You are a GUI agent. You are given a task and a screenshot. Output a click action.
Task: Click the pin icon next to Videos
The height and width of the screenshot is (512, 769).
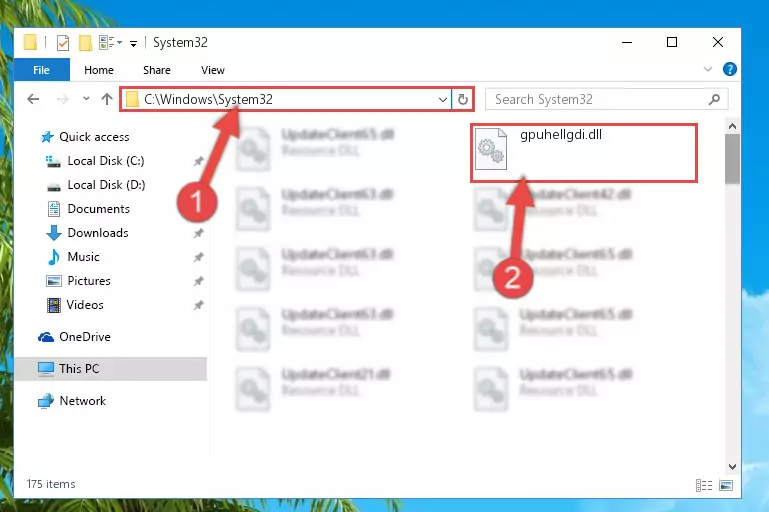[198, 305]
